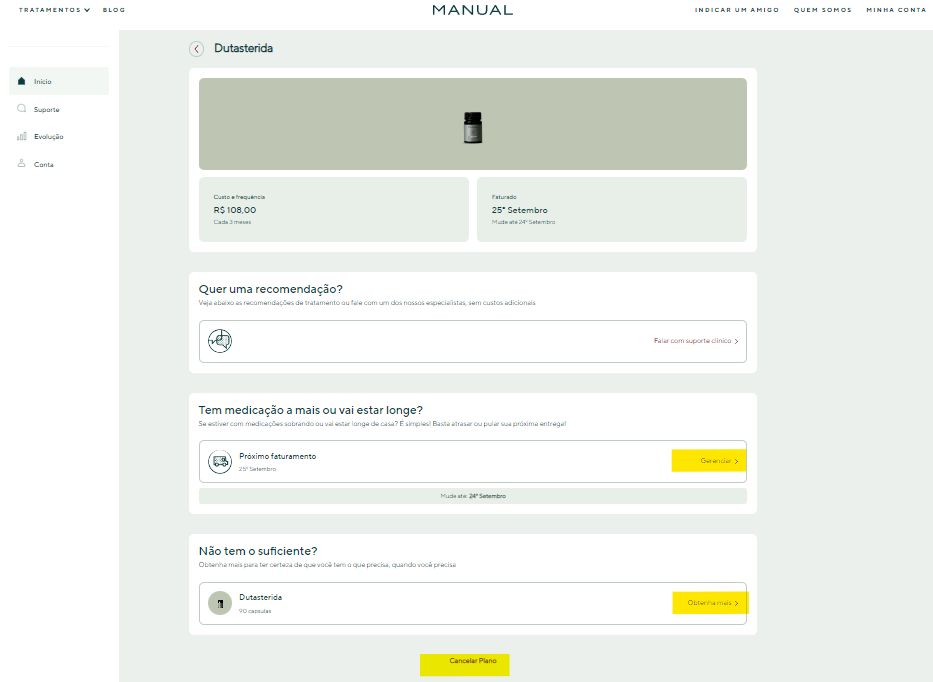This screenshot has width=933, height=682.
Task: Click the back arrow beside Dutasterida
Action: [196, 49]
